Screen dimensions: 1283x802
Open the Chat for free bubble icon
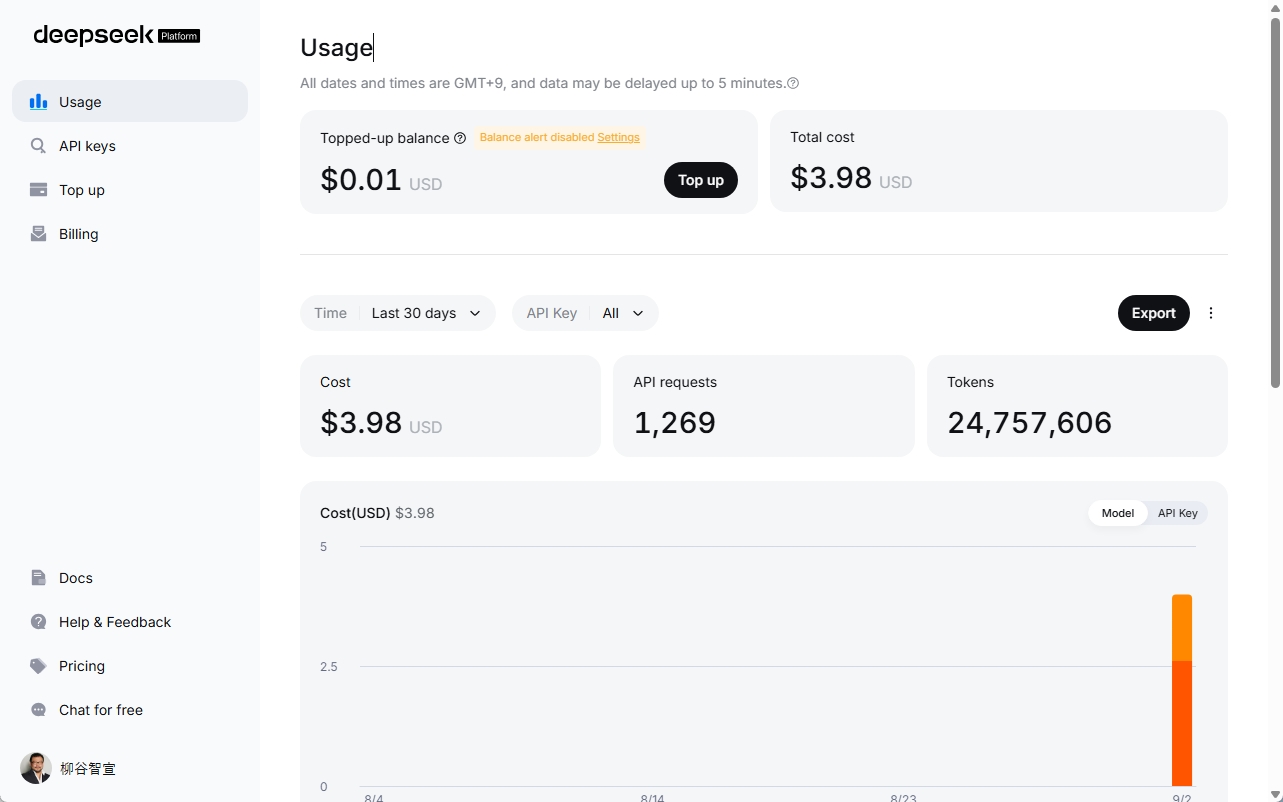tap(38, 709)
